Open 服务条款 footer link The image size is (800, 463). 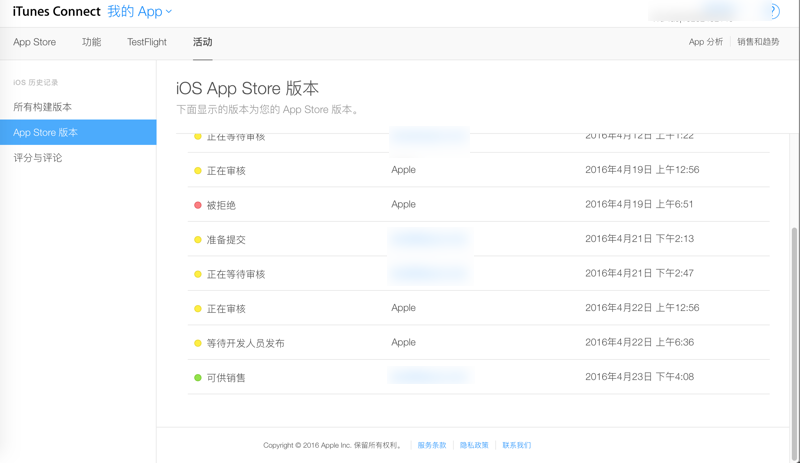(432, 445)
